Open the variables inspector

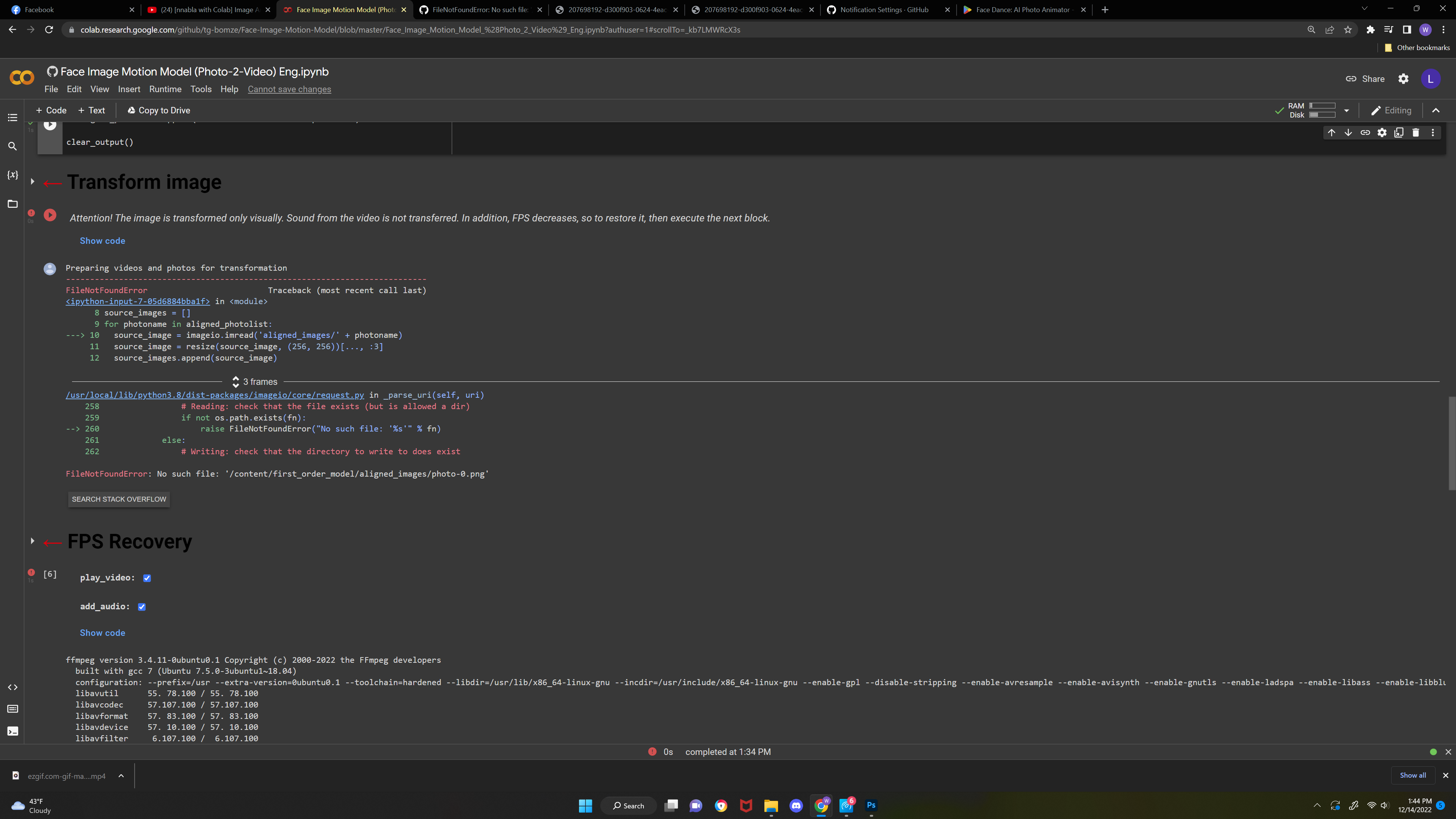13,175
